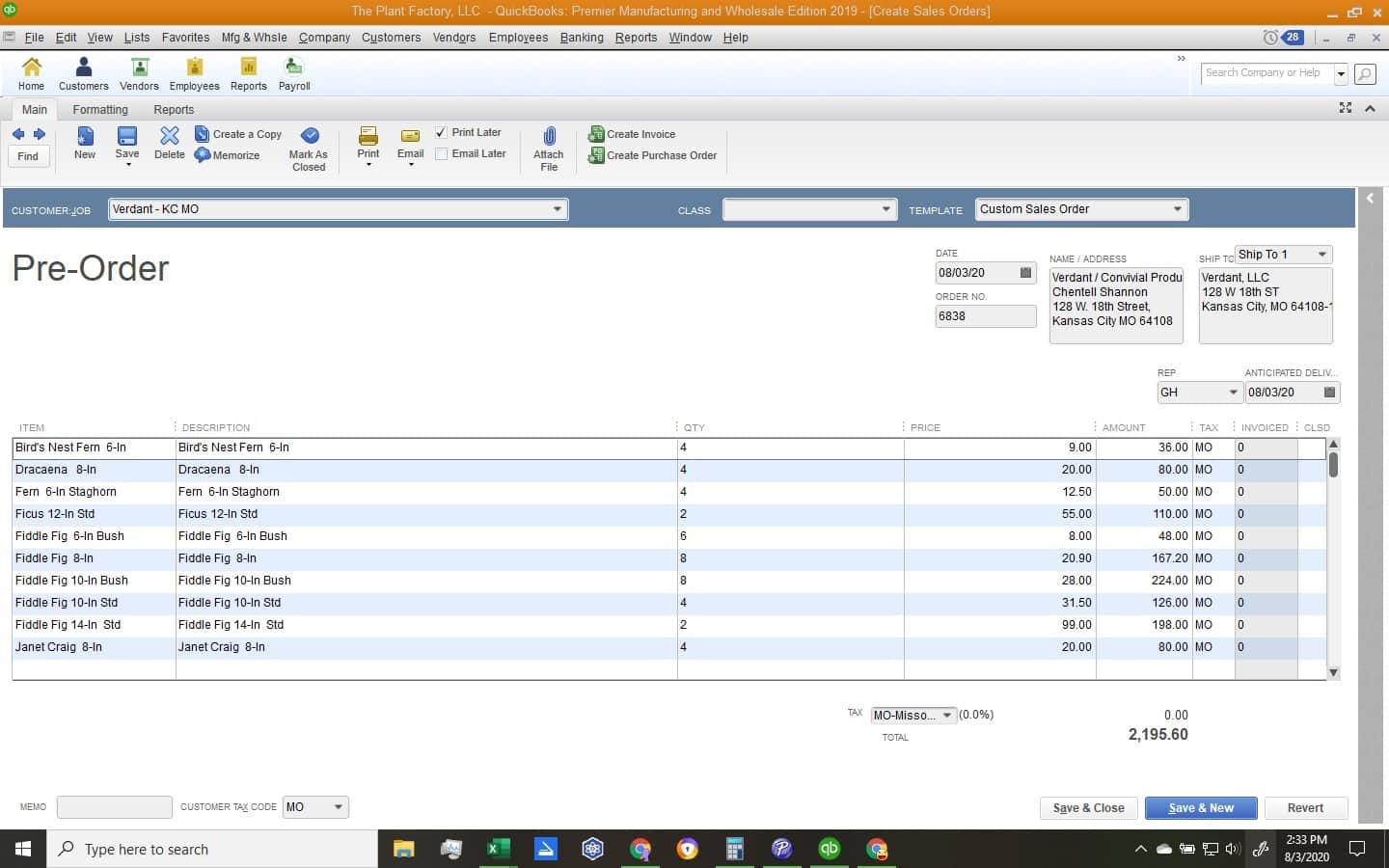This screenshot has height=868, width=1389.
Task: Go to next sales order arrow
Action: point(40,134)
